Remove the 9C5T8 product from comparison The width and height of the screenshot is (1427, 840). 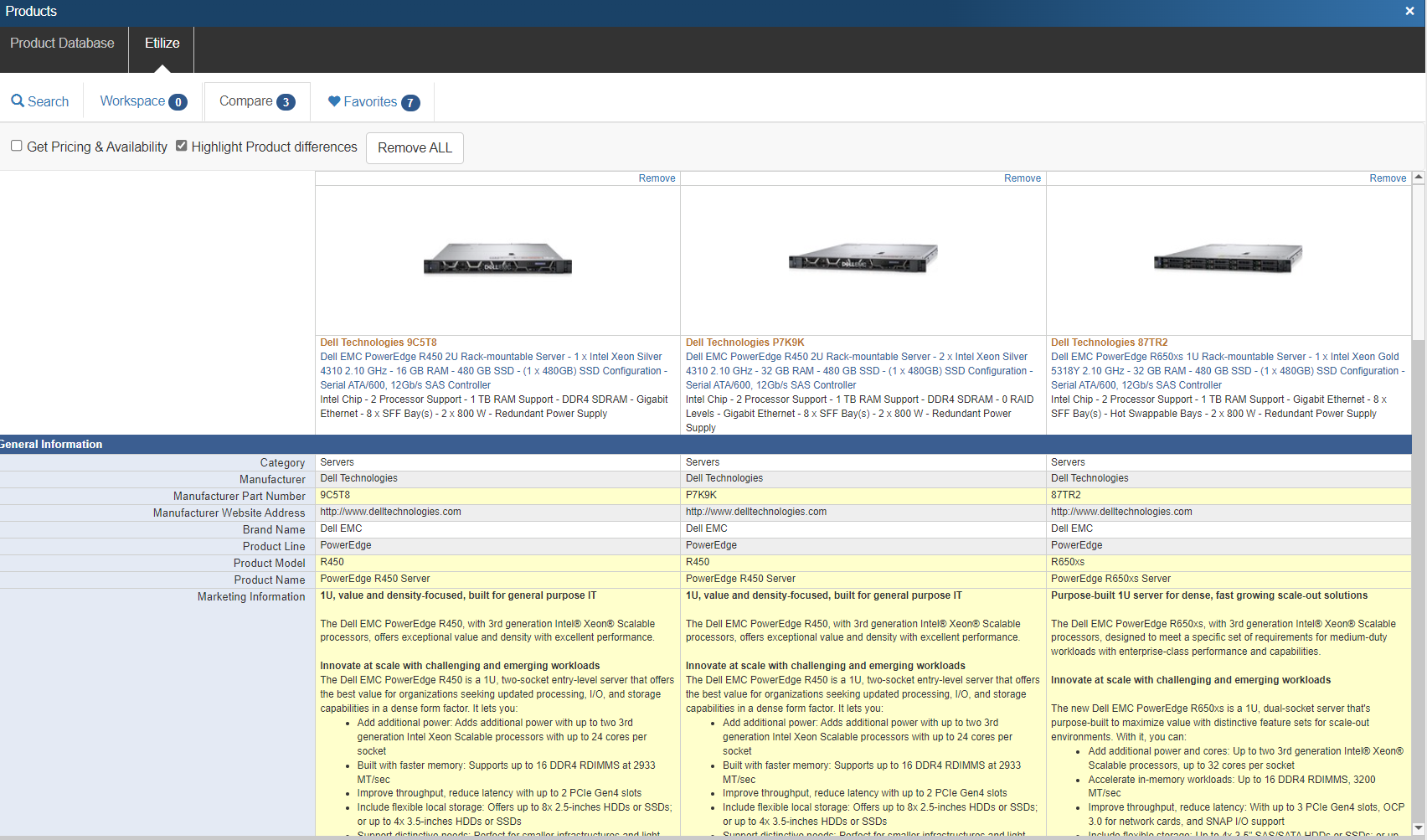coord(657,178)
